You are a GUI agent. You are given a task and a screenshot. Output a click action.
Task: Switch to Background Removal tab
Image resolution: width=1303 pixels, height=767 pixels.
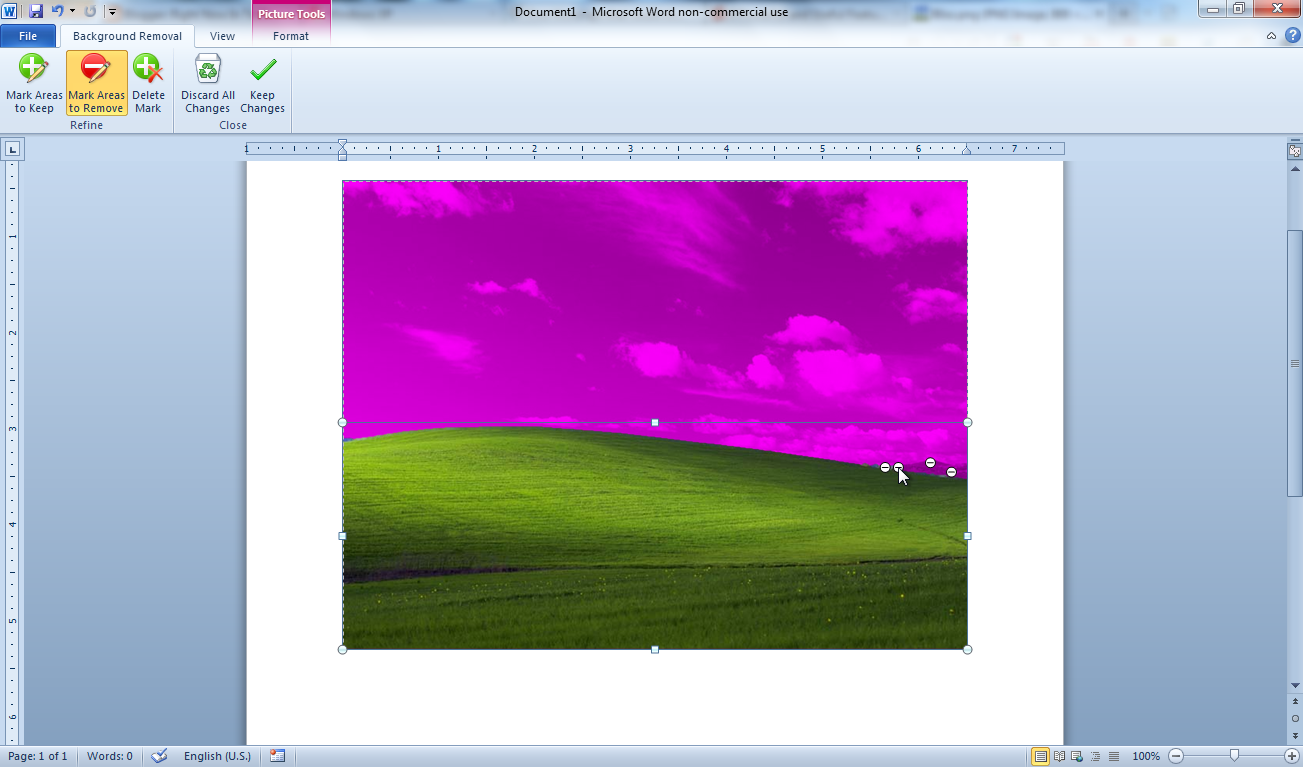[x=127, y=36]
